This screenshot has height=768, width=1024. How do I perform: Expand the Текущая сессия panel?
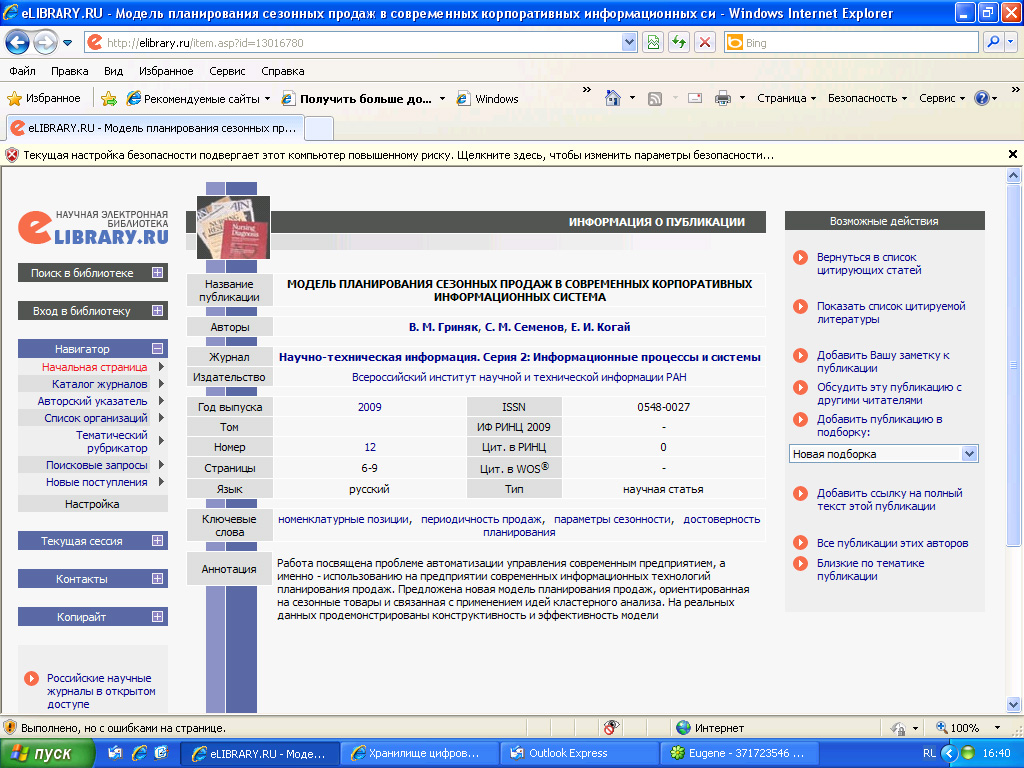point(157,541)
